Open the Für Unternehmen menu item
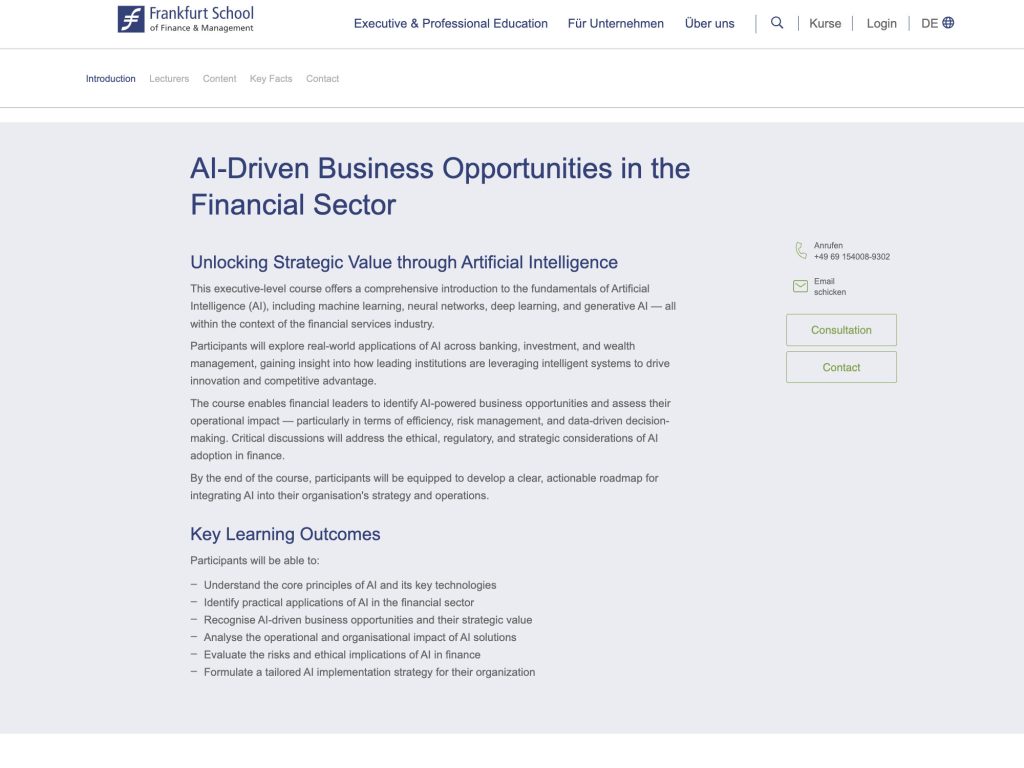1024x768 pixels. (x=616, y=23)
